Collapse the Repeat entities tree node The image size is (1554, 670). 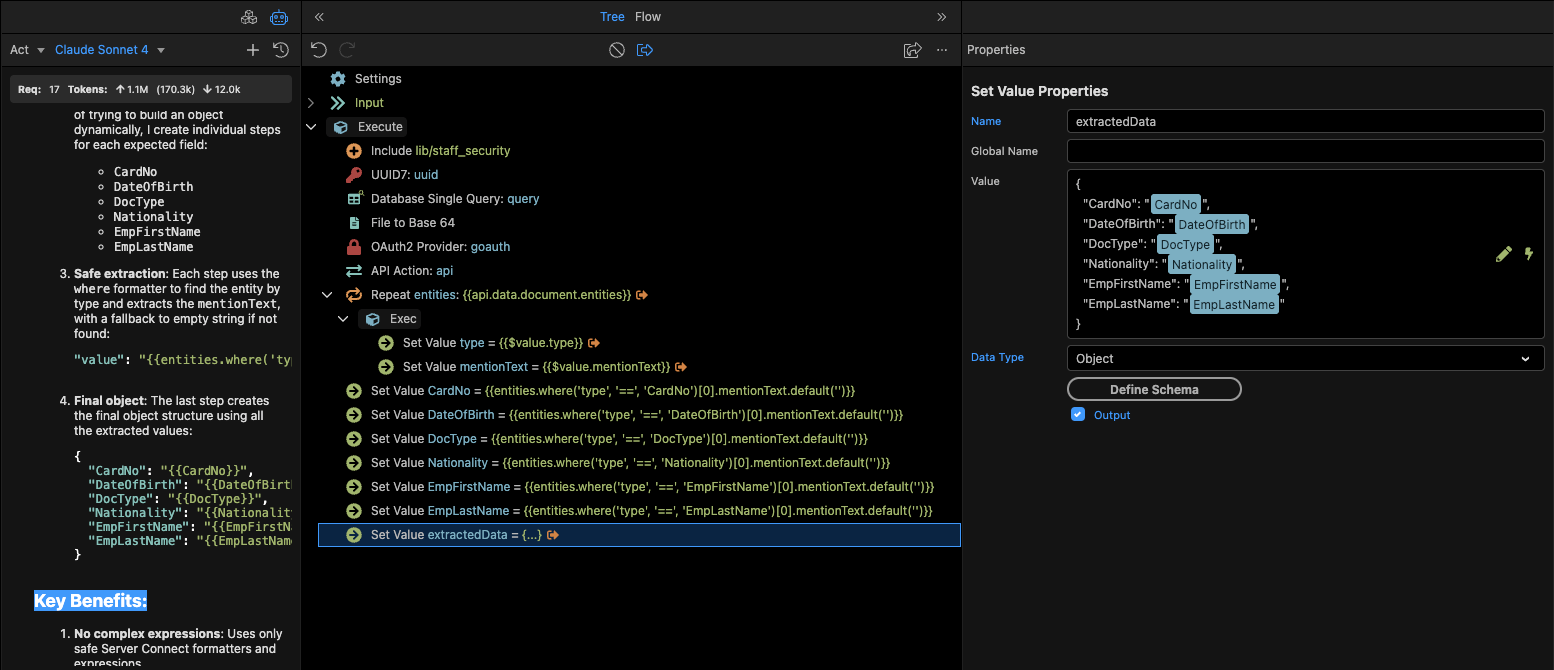[327, 295]
